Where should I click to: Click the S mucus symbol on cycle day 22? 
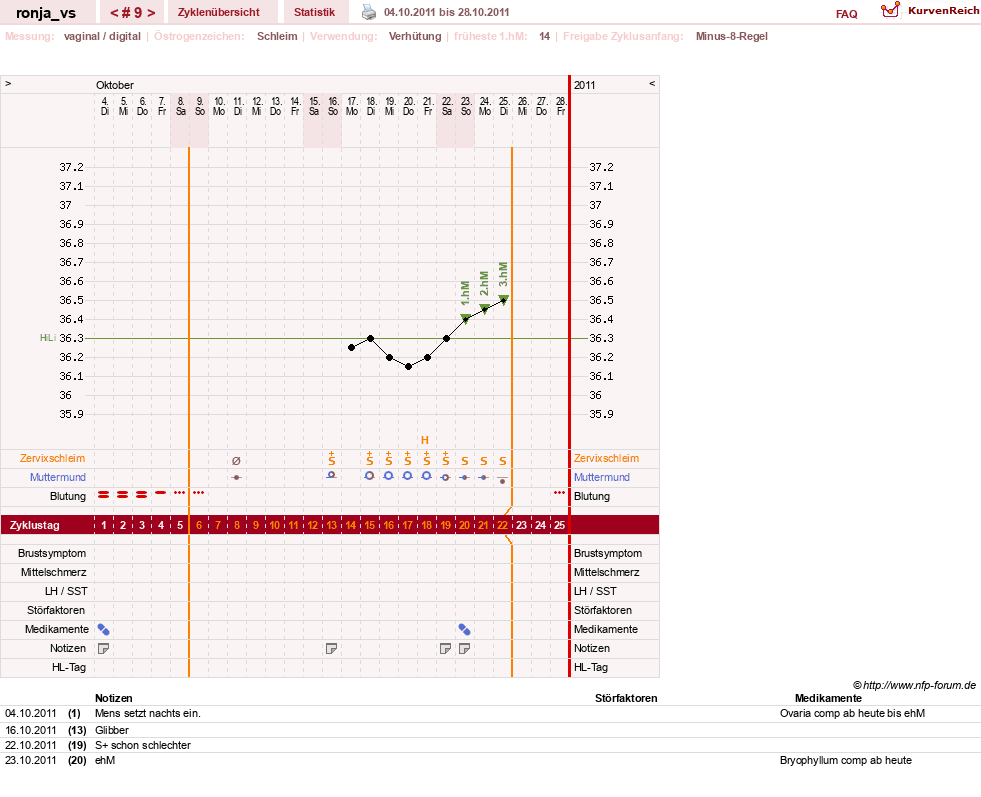(x=503, y=461)
